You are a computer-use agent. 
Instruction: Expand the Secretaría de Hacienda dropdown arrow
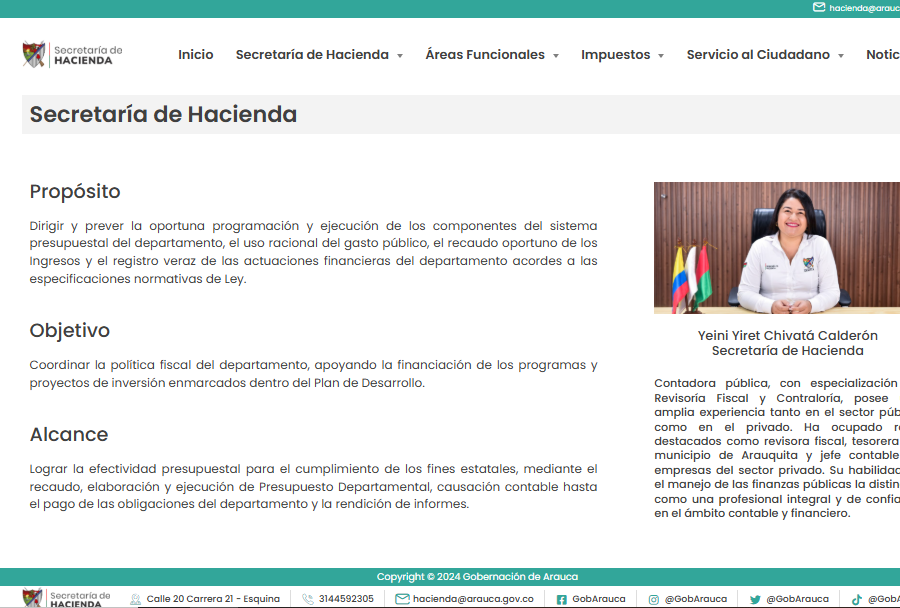(400, 56)
